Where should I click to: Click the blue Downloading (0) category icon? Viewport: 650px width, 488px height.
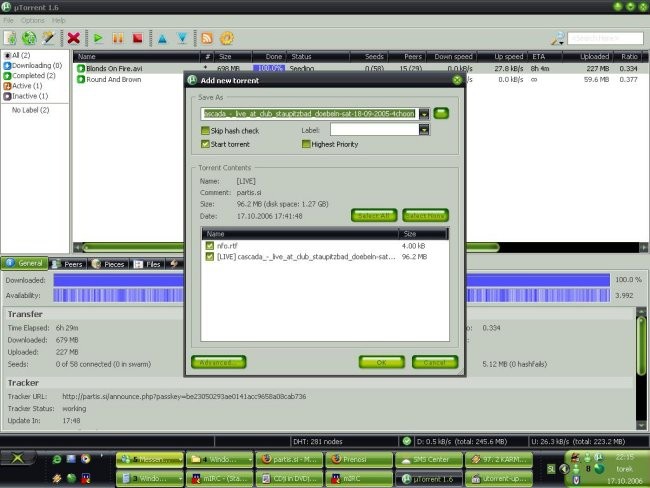coord(7,66)
